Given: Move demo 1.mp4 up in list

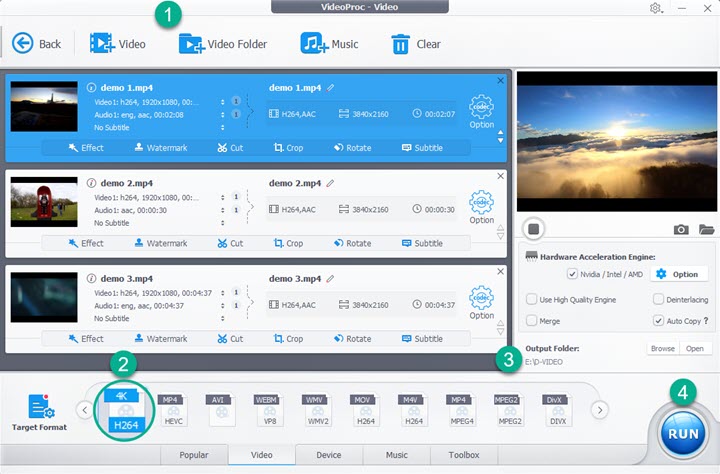Looking at the screenshot, I should 501,133.
